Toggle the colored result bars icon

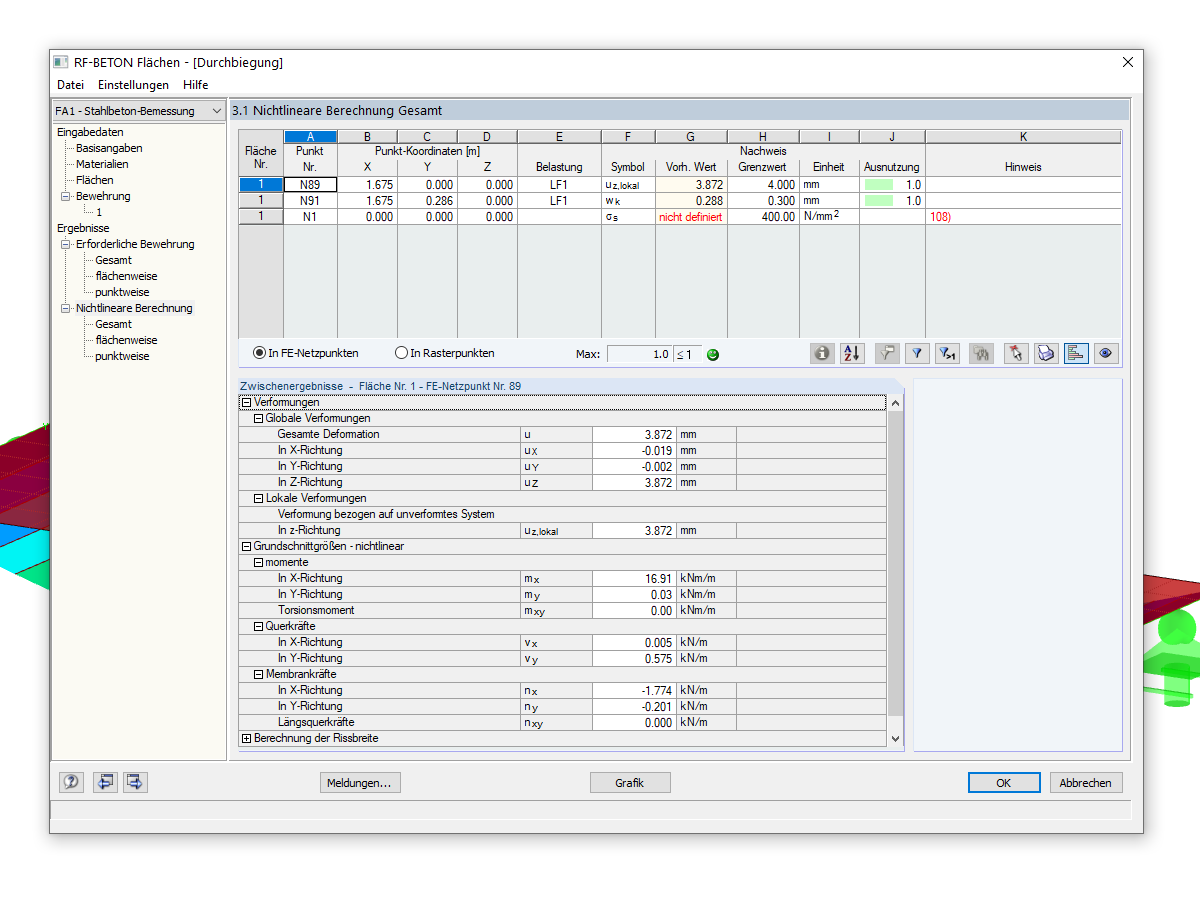[x=1076, y=353]
